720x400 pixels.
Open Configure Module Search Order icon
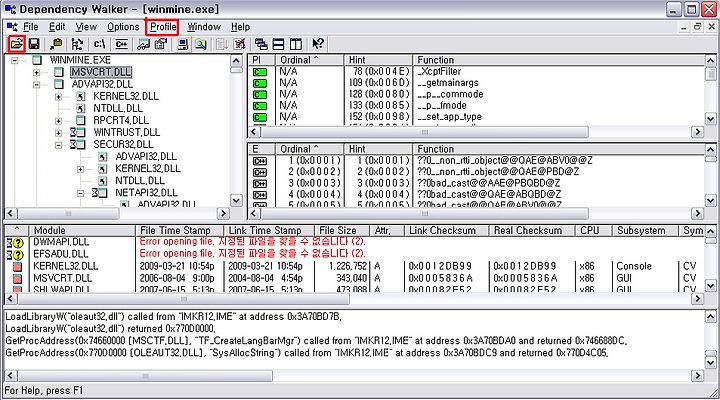[x=201, y=44]
